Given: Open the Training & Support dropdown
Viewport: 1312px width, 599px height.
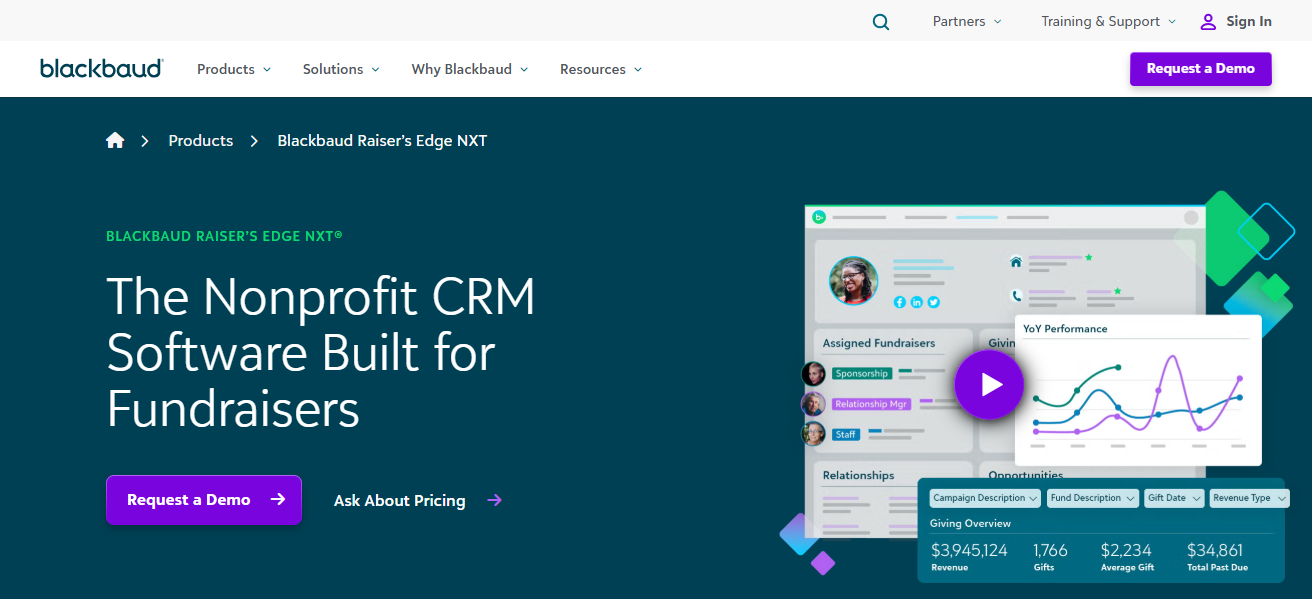Looking at the screenshot, I should click(x=1109, y=21).
